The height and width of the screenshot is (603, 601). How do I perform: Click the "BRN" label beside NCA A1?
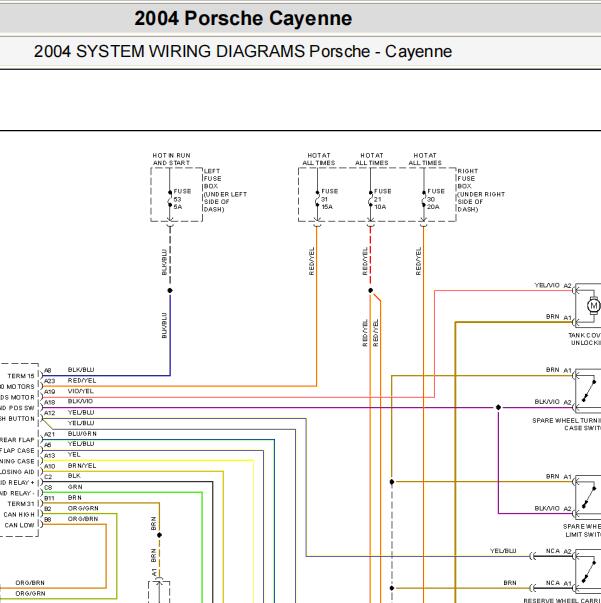tap(510, 583)
